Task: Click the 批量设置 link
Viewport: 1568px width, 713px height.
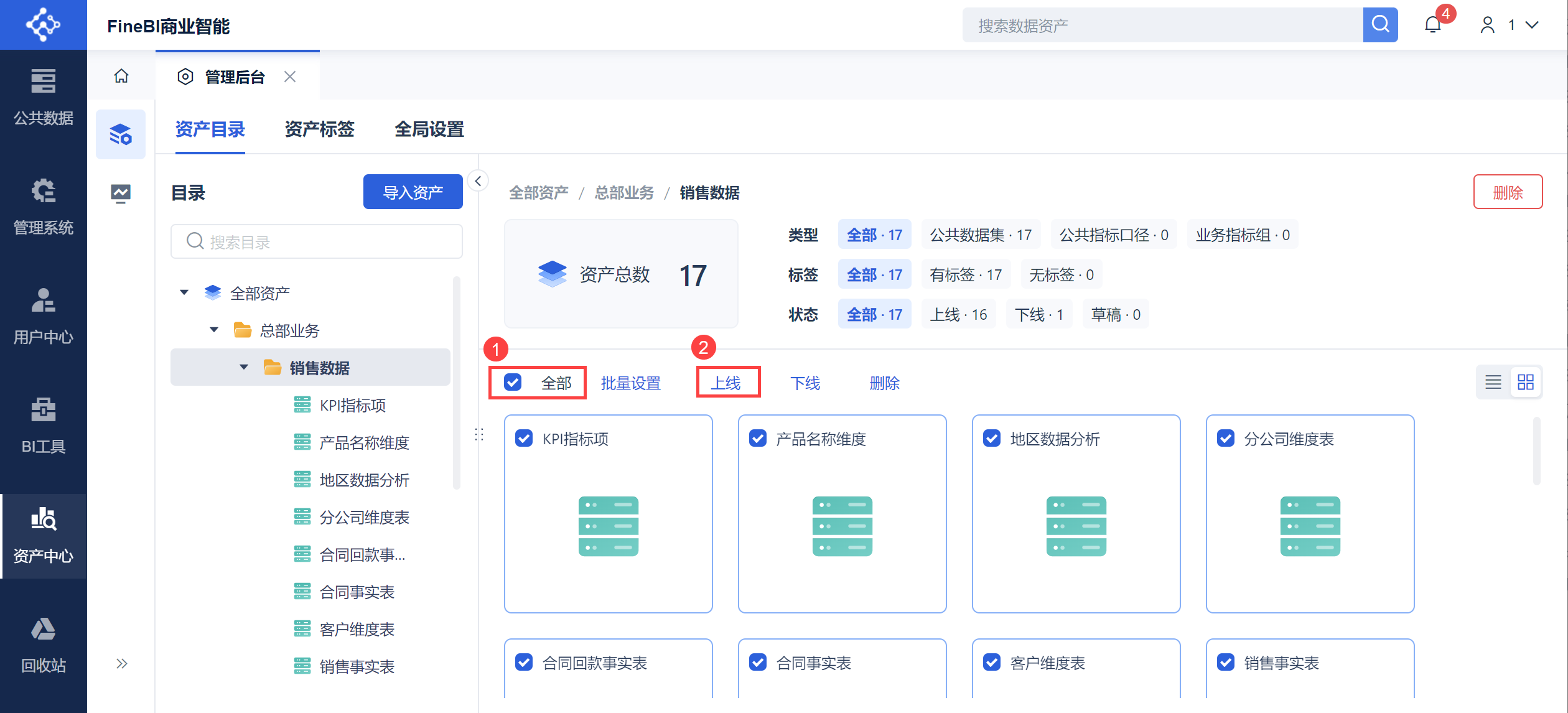Action: (631, 383)
